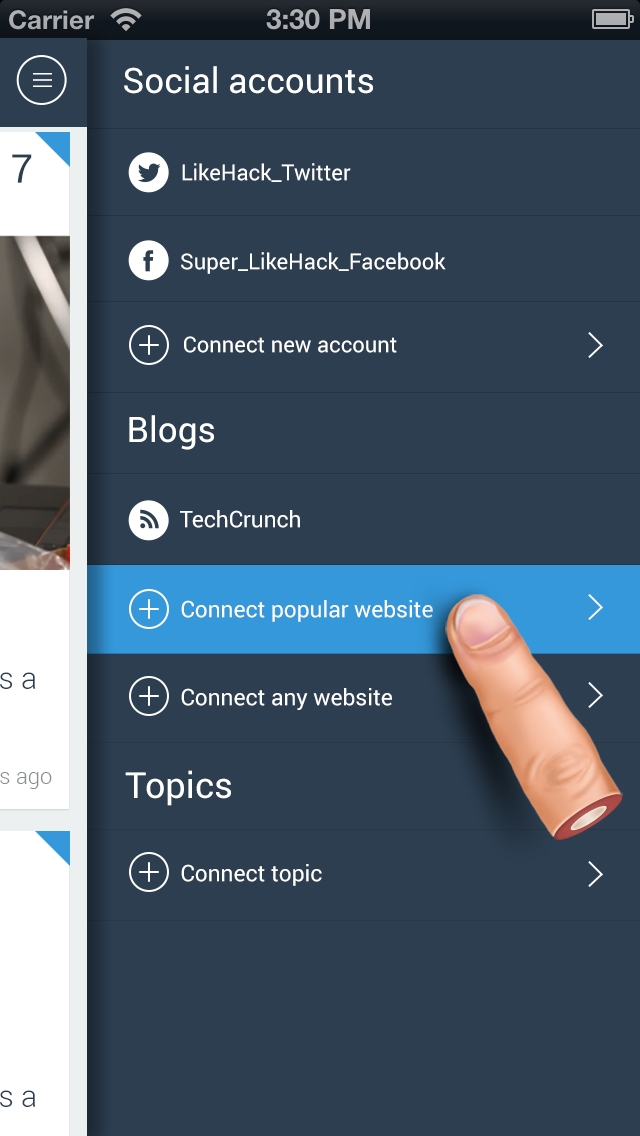The width and height of the screenshot is (640, 1136).
Task: Tap plus icon beside Connect popular website
Action: pos(149,609)
